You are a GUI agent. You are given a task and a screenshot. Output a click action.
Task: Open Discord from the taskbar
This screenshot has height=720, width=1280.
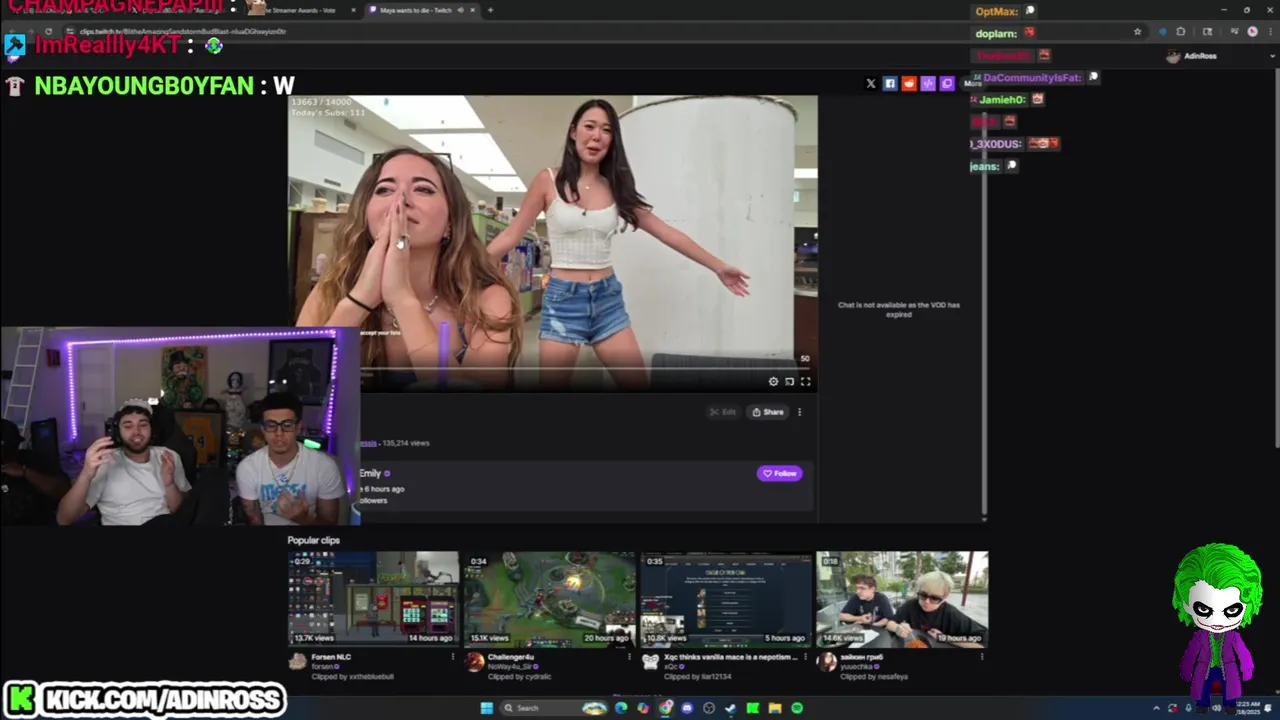pos(686,708)
